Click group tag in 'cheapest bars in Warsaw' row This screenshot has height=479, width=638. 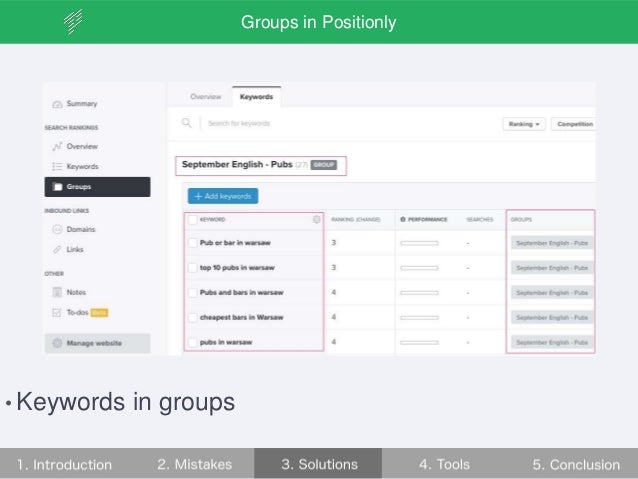pyautogui.click(x=552, y=317)
